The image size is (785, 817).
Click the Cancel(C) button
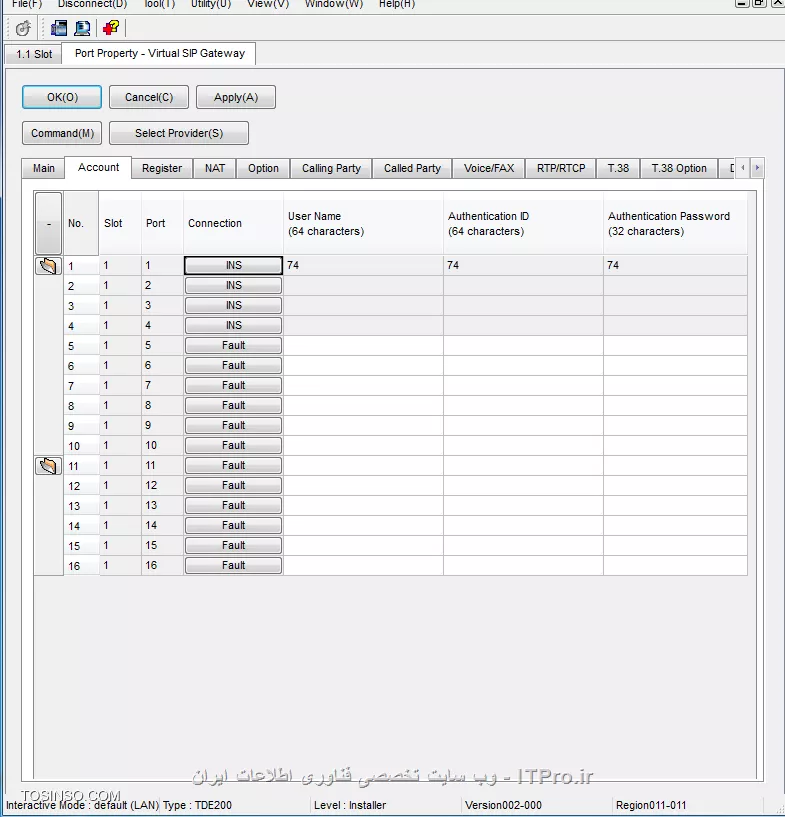tap(149, 97)
